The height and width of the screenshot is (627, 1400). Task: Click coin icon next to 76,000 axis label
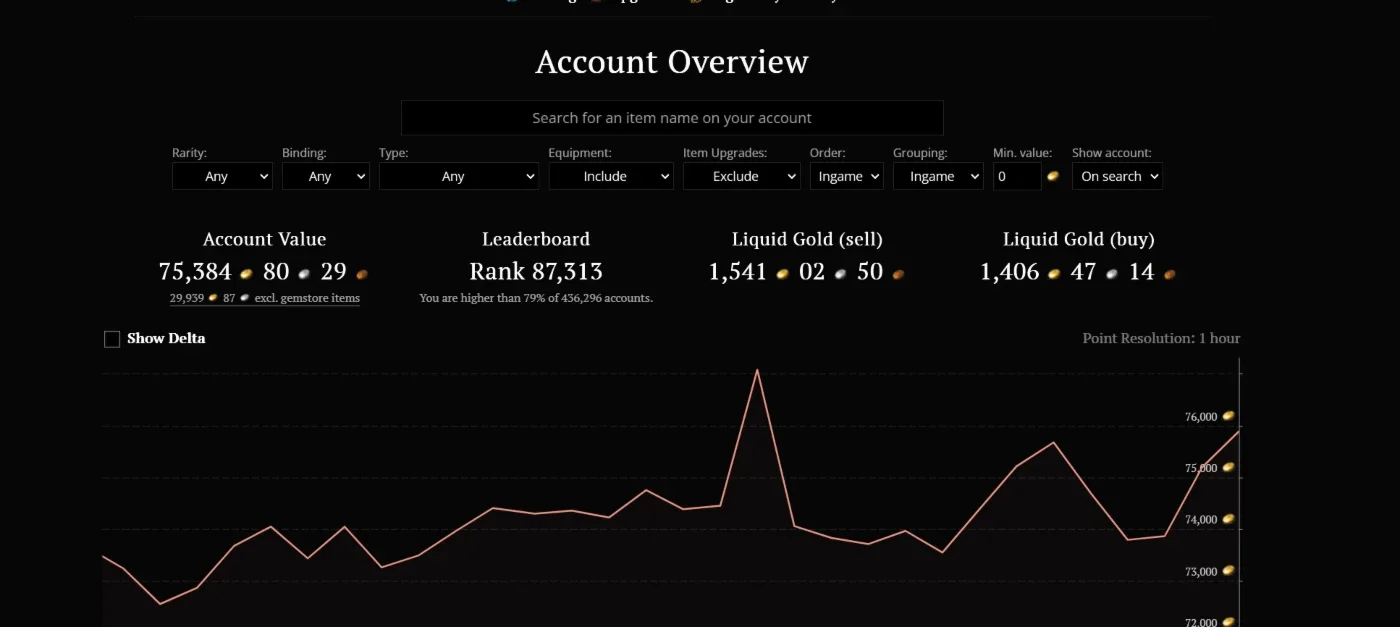[x=1229, y=416]
